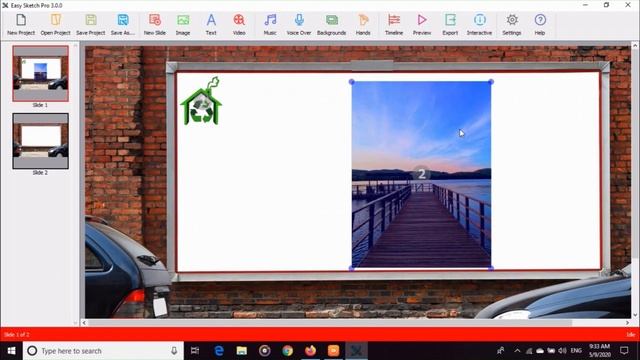Click the taskbar search field
The image size is (640, 360).
click(x=103, y=351)
